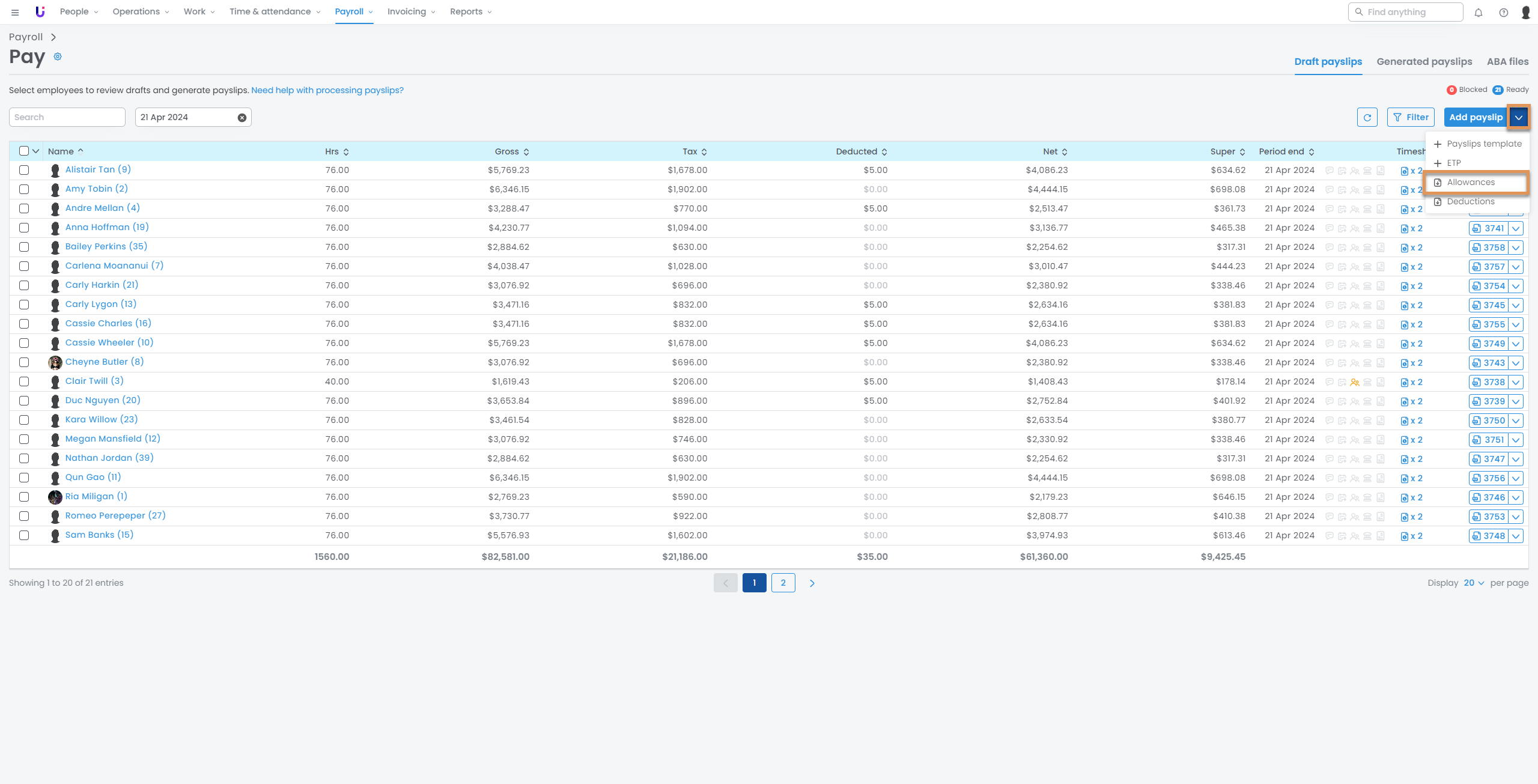Viewport: 1538px width, 784px height.
Task: Click the refresh icon button
Action: tap(1367, 117)
